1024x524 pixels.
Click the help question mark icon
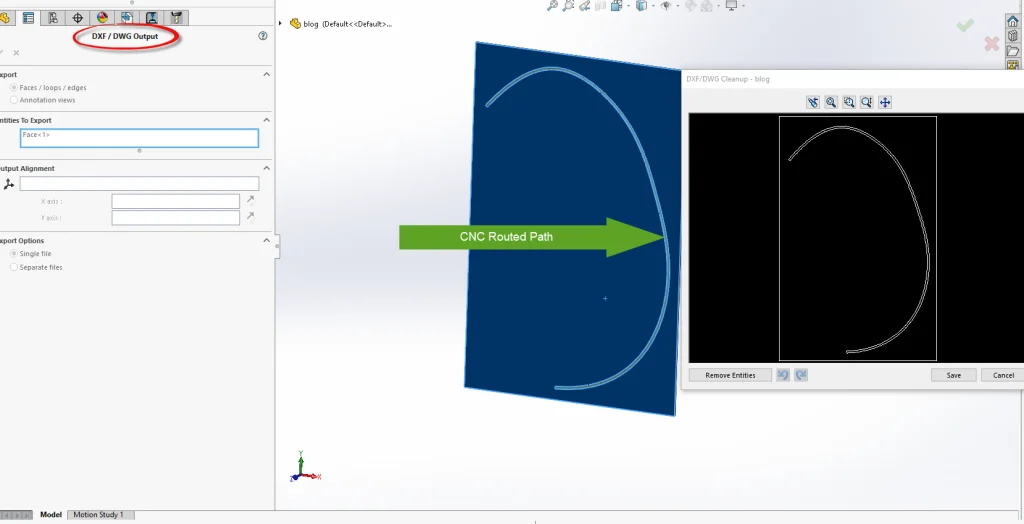[263, 36]
